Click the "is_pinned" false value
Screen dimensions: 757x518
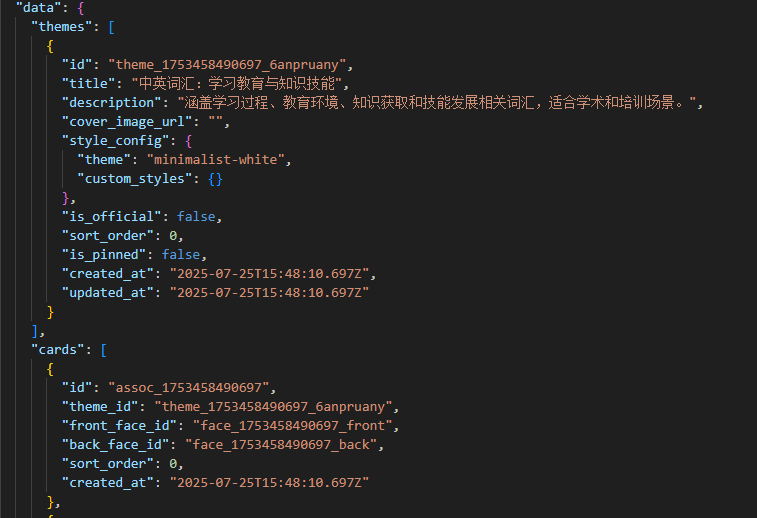[x=181, y=255]
